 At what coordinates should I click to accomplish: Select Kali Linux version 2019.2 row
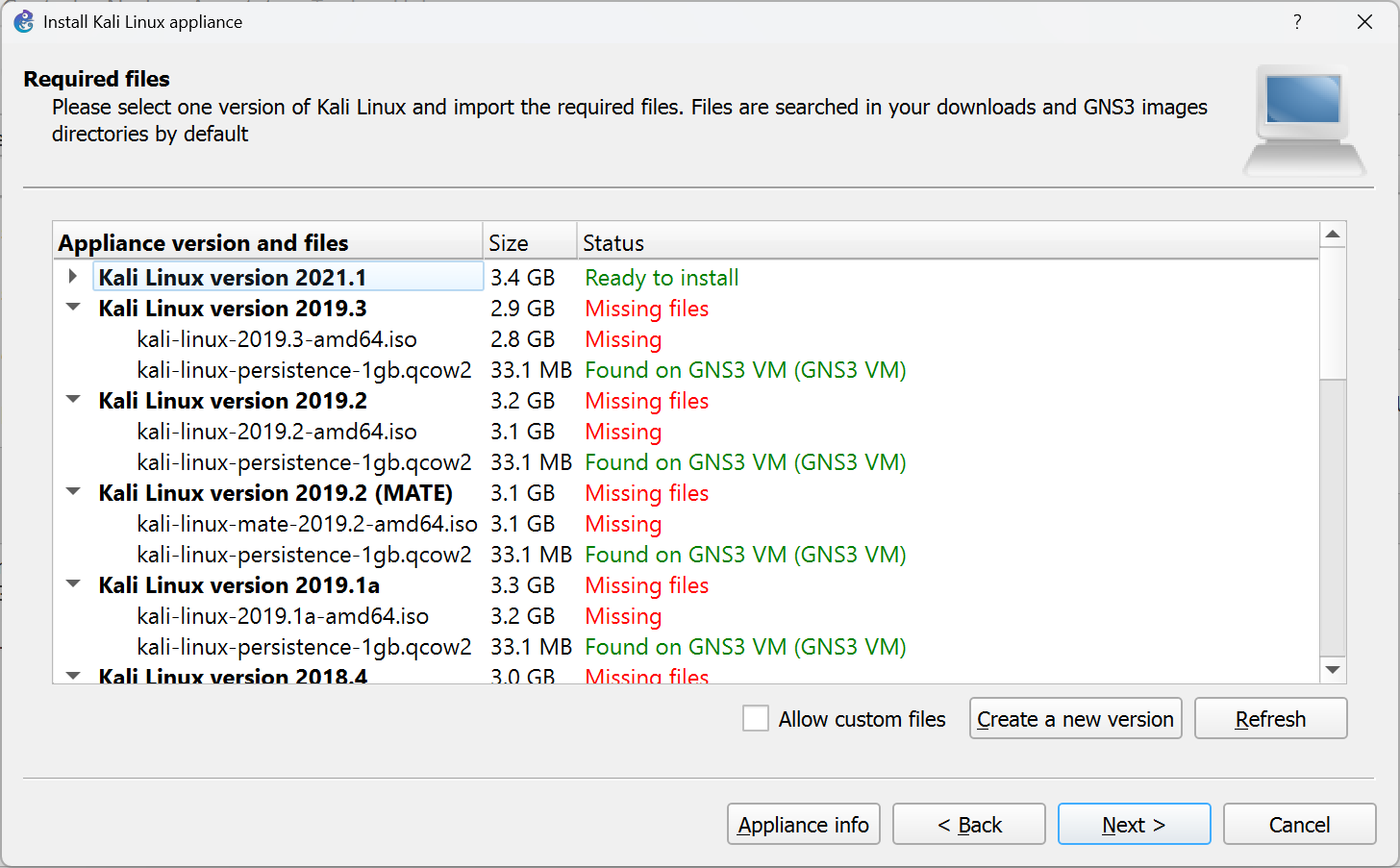pos(233,400)
